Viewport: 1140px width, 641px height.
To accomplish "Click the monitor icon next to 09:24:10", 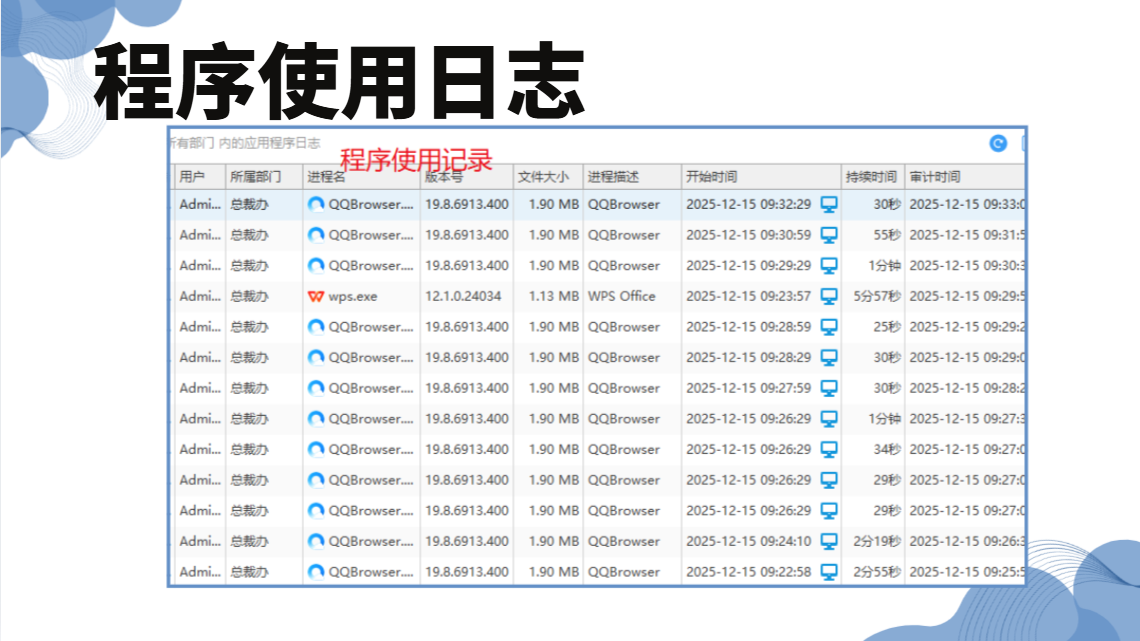I will click(829, 541).
